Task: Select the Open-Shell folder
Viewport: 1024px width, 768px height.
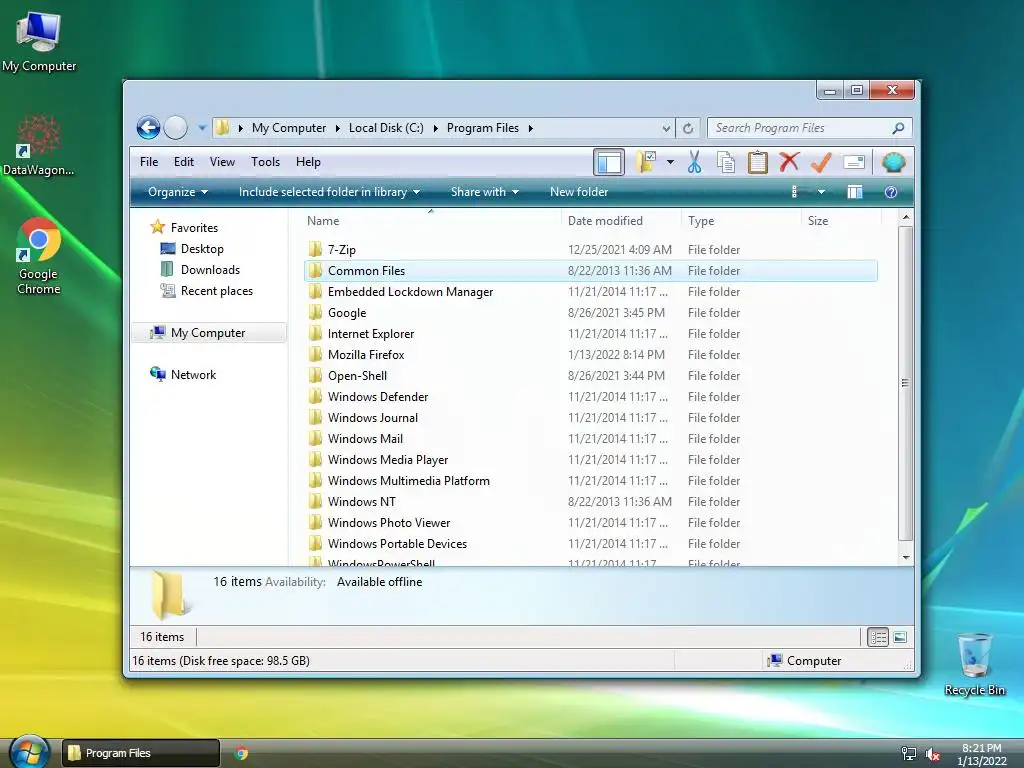Action: pos(357,376)
